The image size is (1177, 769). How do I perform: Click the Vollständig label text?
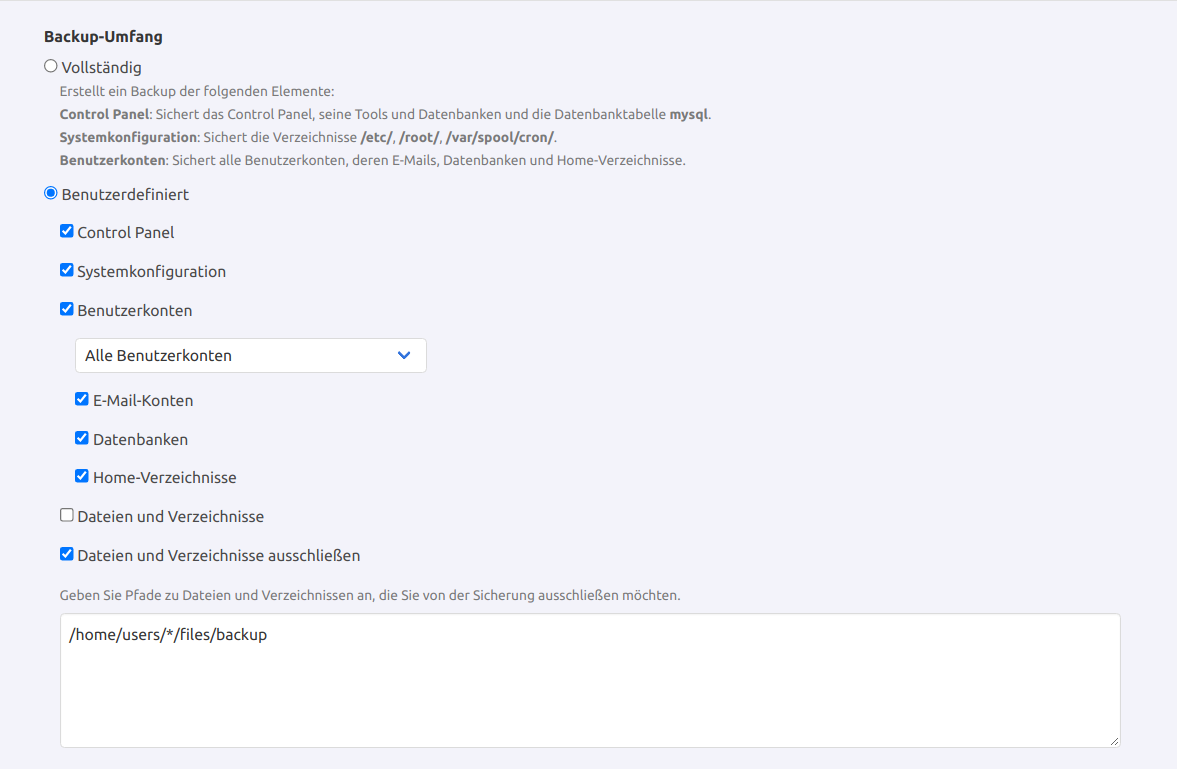102,68
